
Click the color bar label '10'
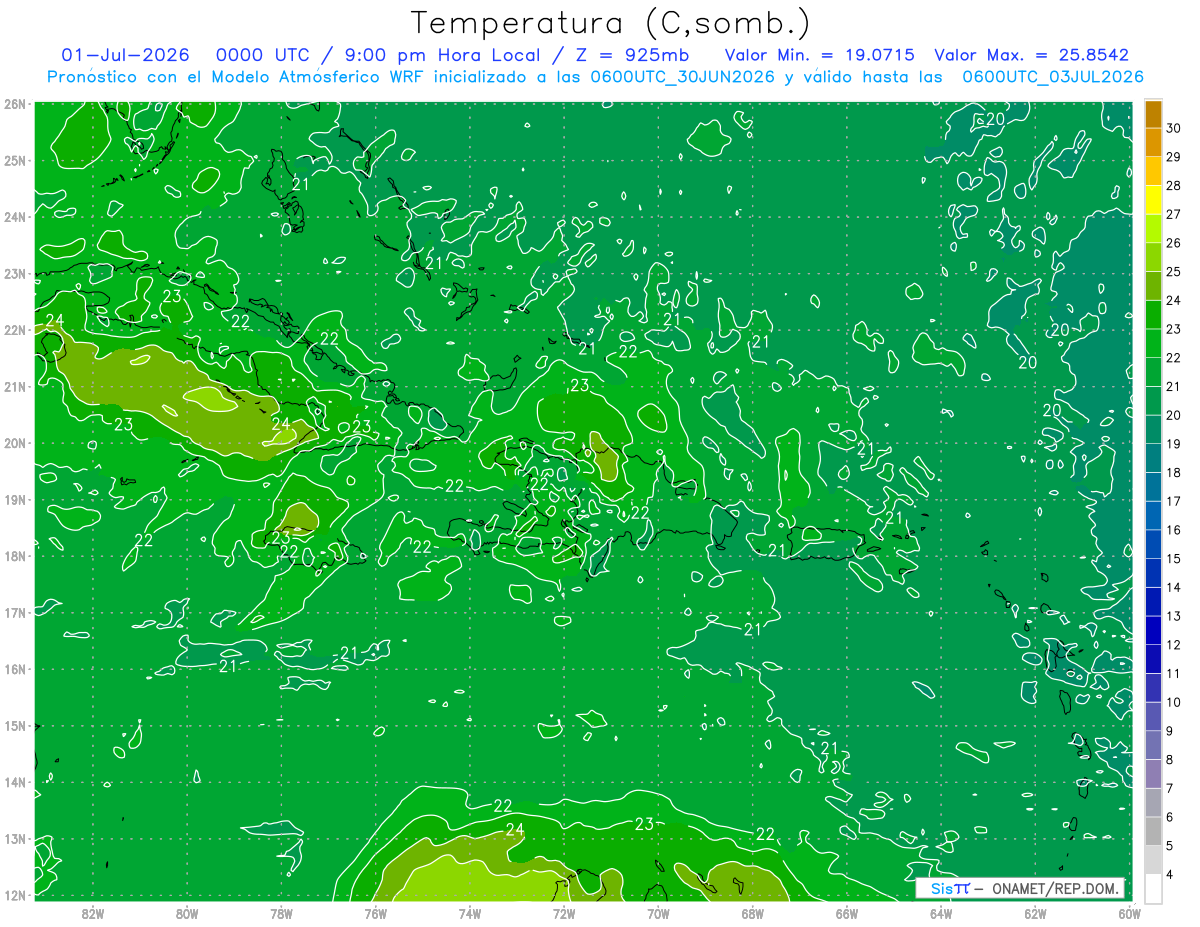(x=1174, y=702)
